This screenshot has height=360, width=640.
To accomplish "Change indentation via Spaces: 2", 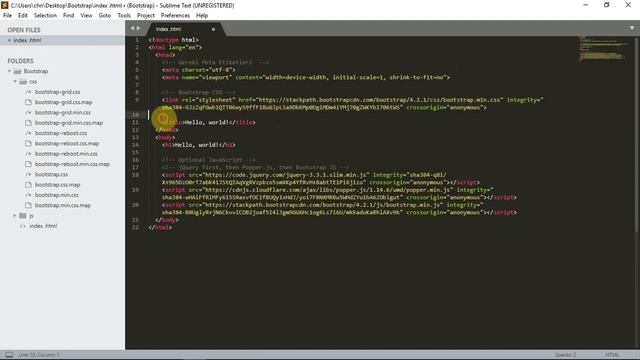I will (565, 355).
